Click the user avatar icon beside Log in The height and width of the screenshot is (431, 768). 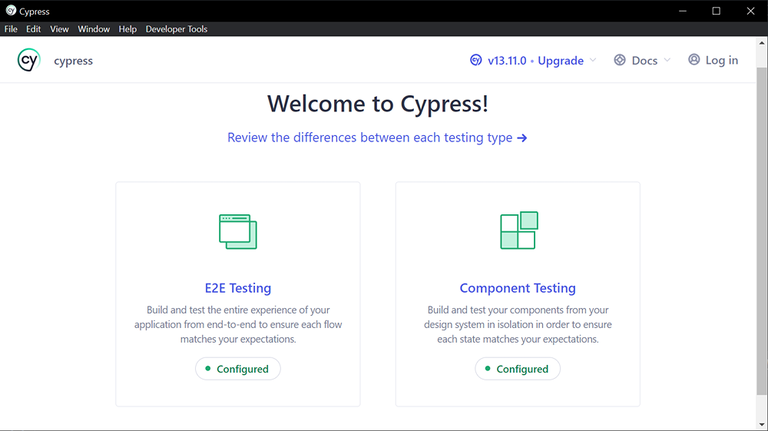(694, 60)
